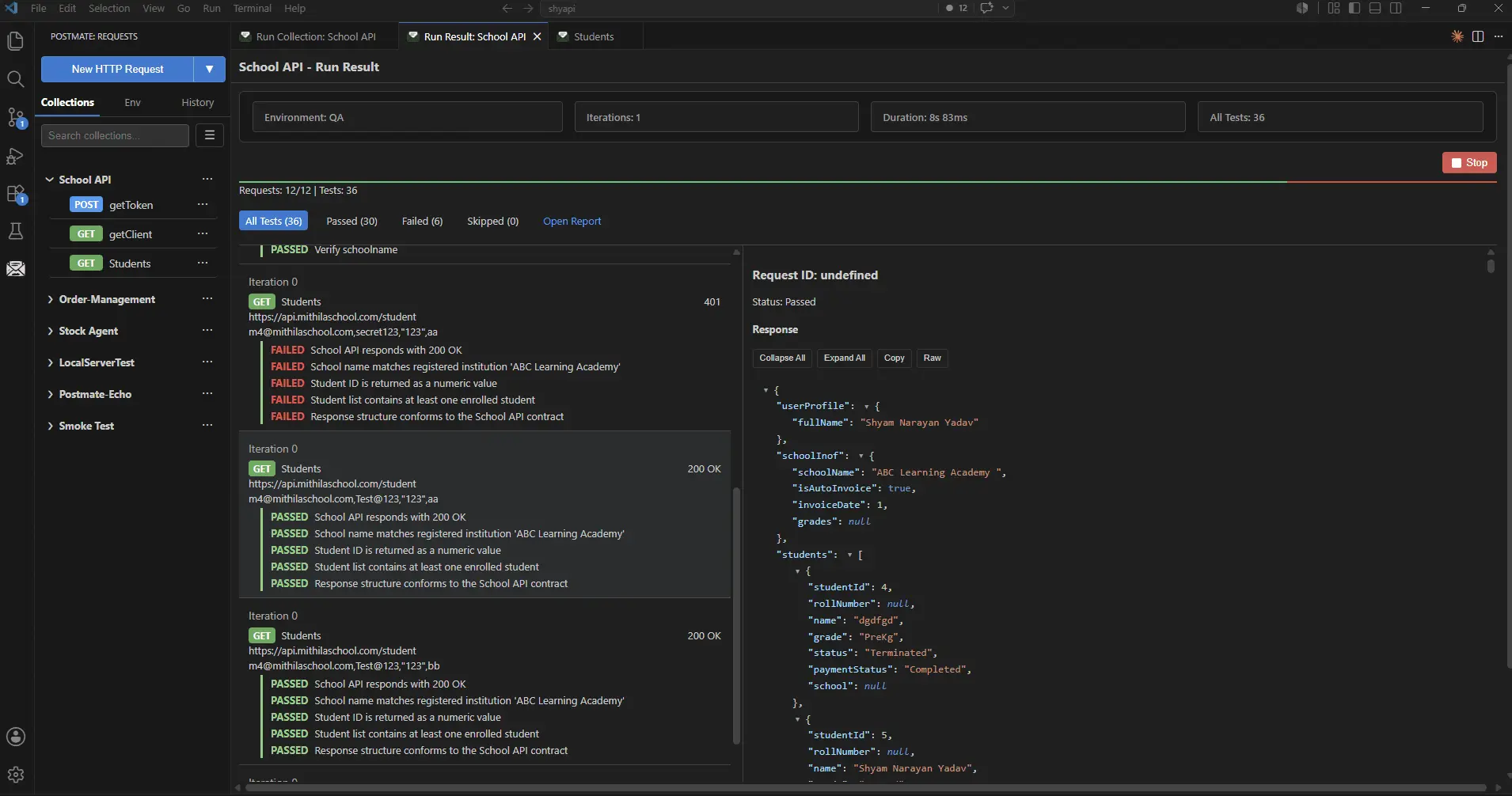The height and width of the screenshot is (796, 1512).
Task: Click Collapse All in response viewer
Action: [782, 358]
